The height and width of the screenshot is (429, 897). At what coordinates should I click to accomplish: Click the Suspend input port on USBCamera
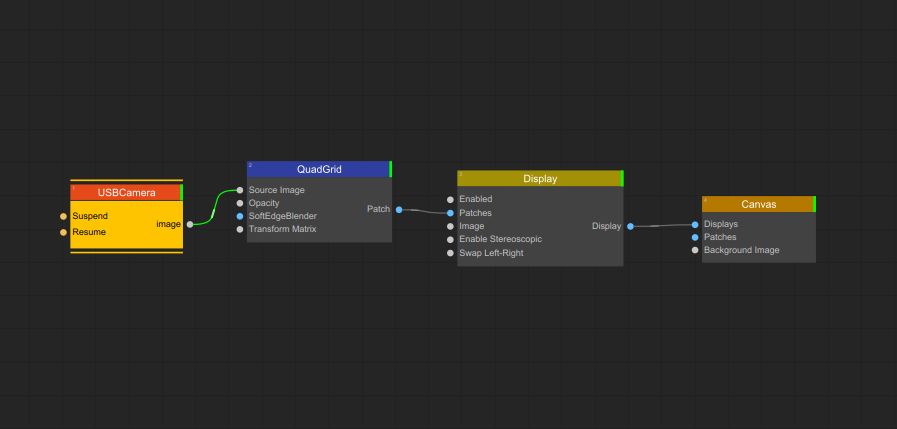pos(63,216)
